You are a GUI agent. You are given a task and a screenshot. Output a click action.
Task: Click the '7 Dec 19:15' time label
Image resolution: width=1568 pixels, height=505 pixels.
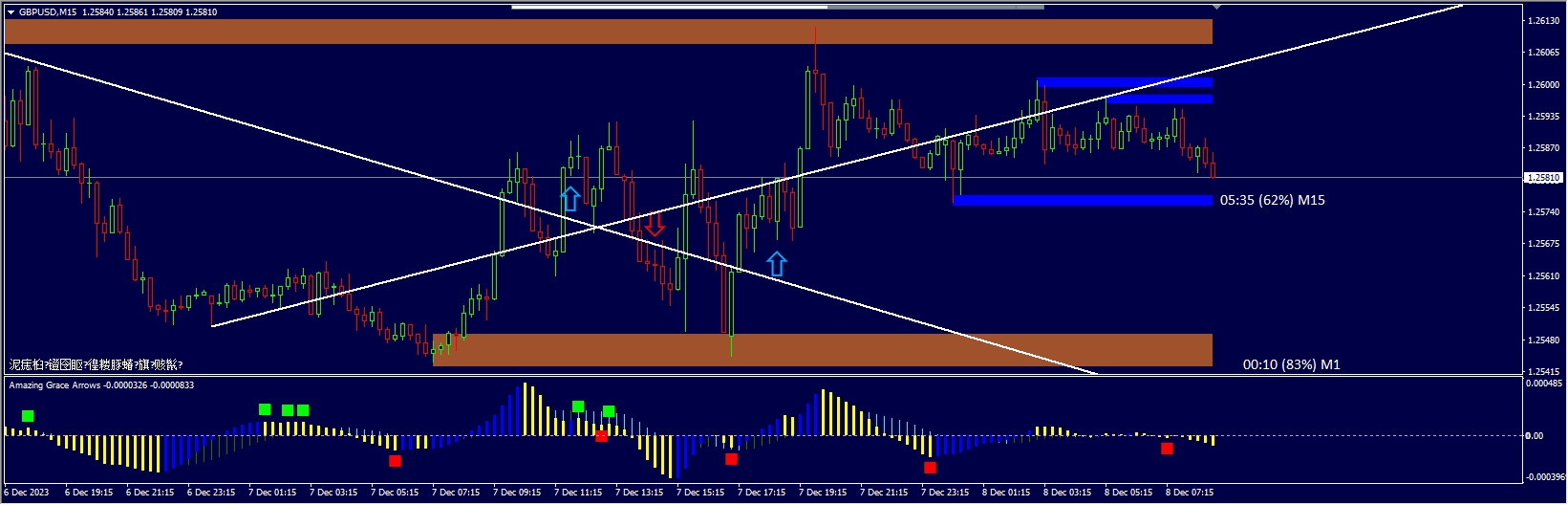tap(823, 493)
